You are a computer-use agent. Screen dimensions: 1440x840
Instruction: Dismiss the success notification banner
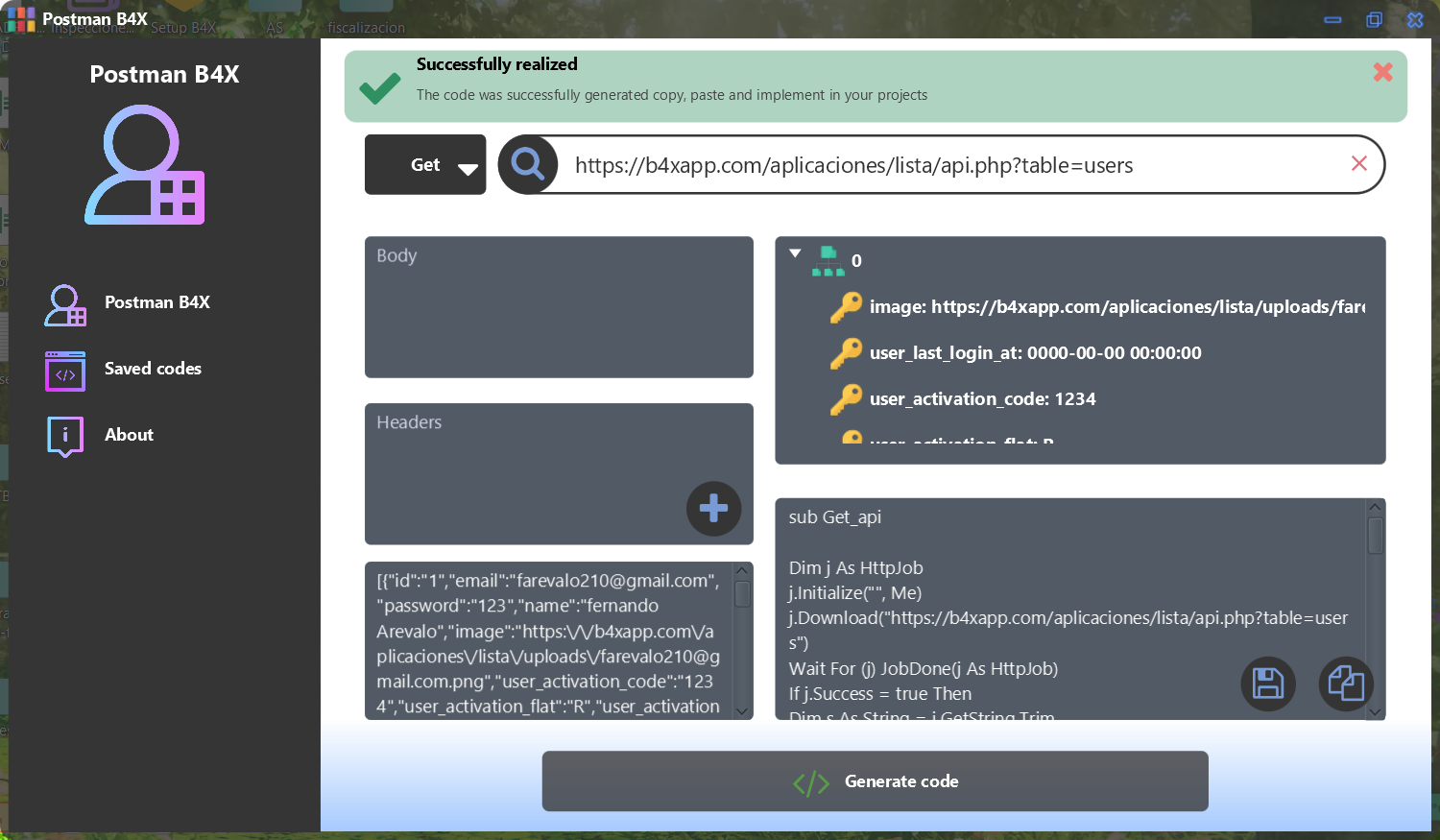1382,72
